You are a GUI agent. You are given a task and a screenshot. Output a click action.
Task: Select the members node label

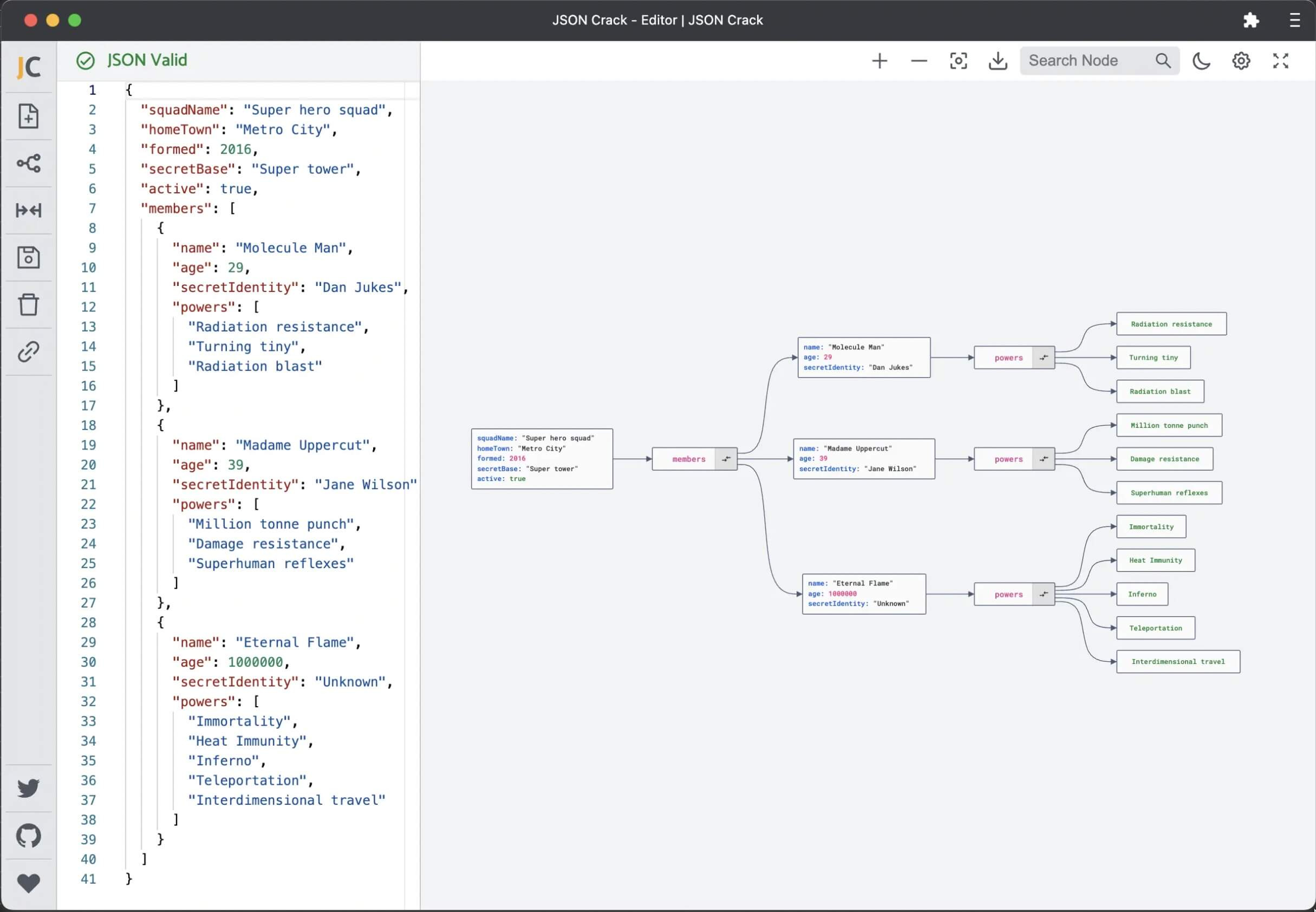[x=688, y=459]
